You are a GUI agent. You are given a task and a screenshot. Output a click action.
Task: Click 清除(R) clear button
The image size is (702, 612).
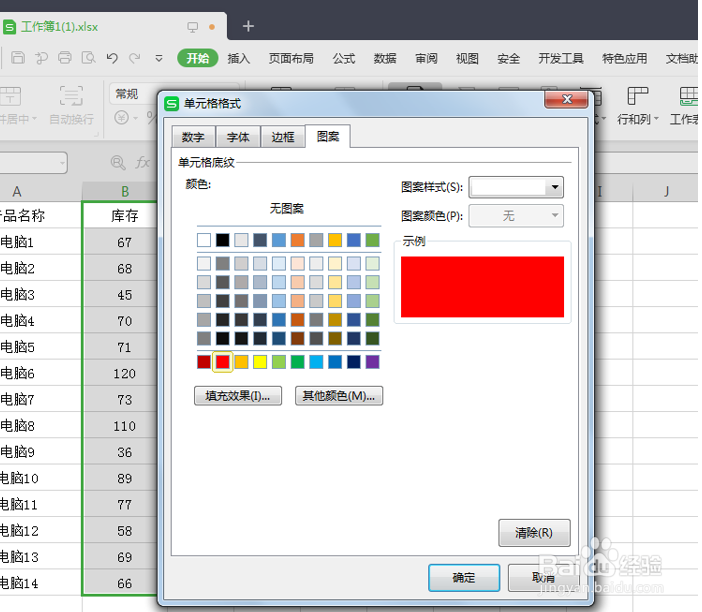pyautogui.click(x=534, y=533)
